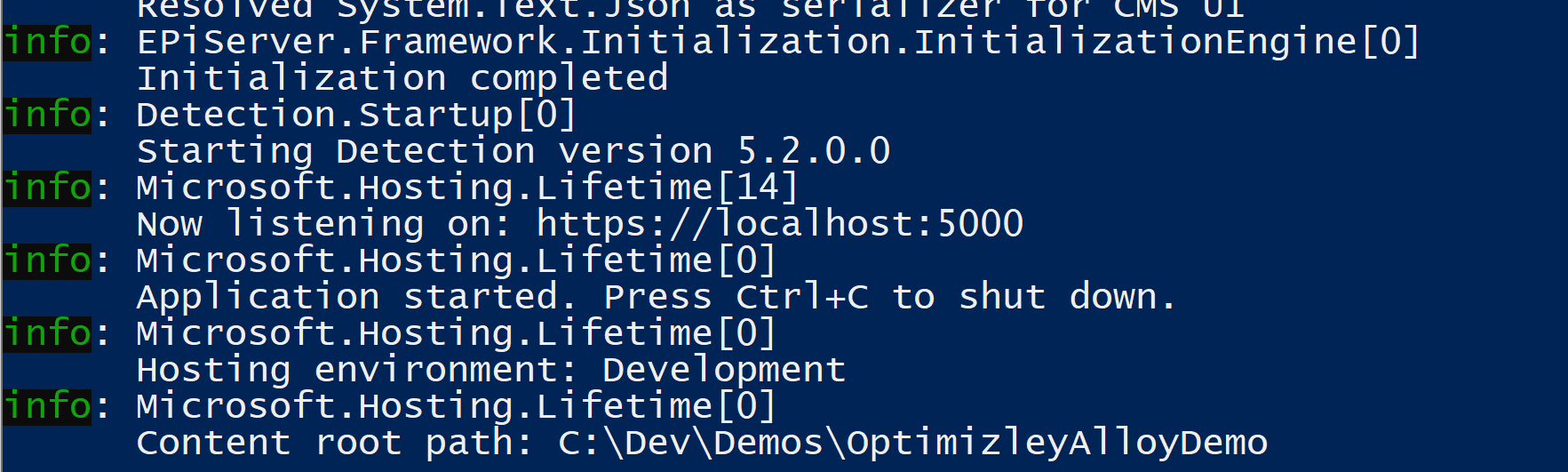Click 'Starting Detection version 5.2.0.0' line
The height and width of the screenshot is (472, 1568).
click(x=513, y=151)
